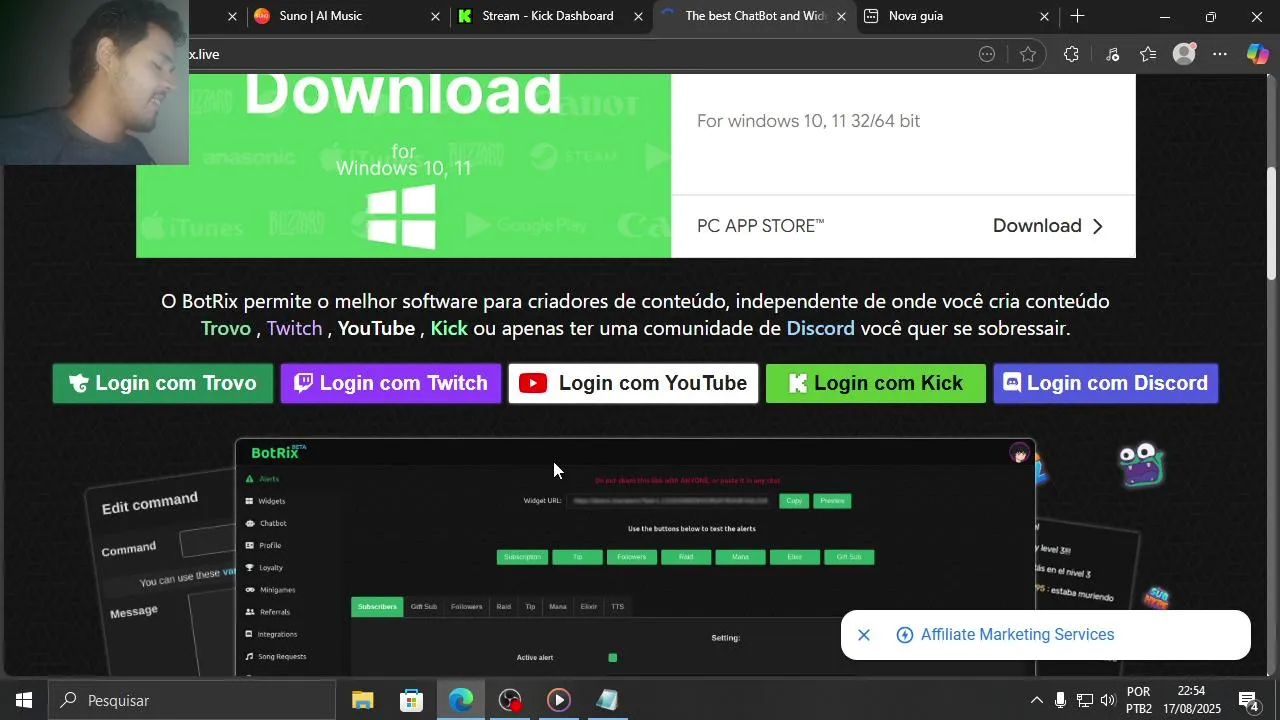Image resolution: width=1280 pixels, height=720 pixels.
Task: Open the browser profile avatar
Action: click(1184, 54)
